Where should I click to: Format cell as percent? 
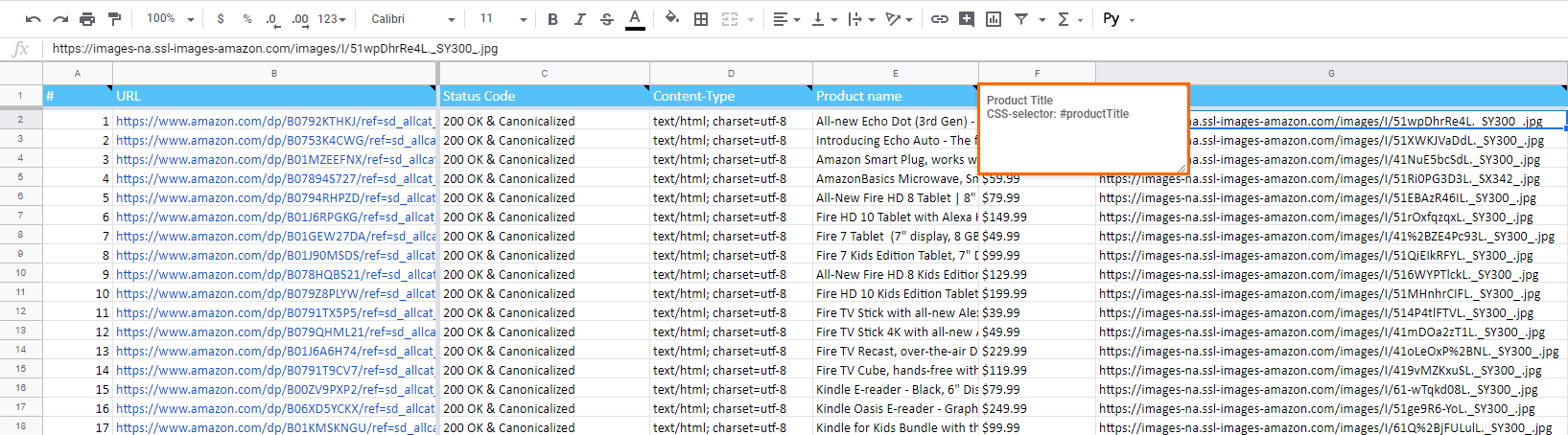pos(247,19)
